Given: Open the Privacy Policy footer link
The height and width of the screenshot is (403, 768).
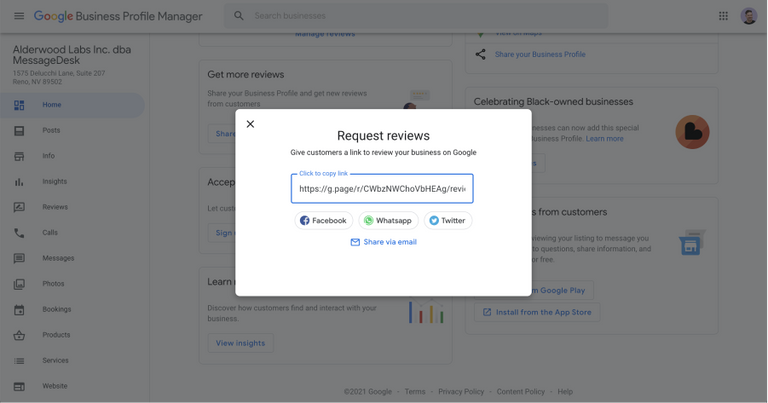Looking at the screenshot, I should coord(461,392).
